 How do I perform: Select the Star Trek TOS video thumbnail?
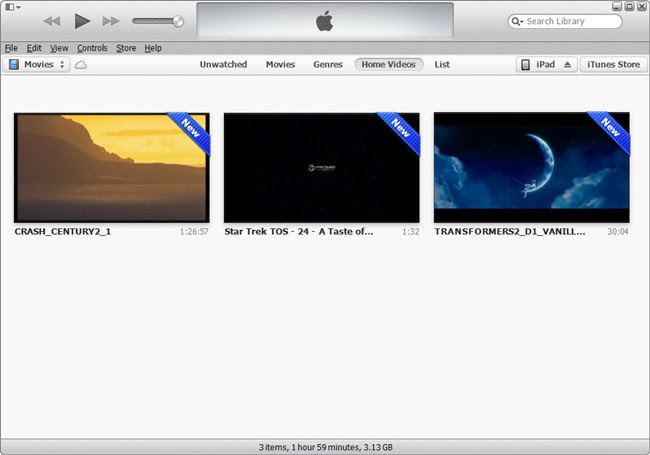point(322,168)
